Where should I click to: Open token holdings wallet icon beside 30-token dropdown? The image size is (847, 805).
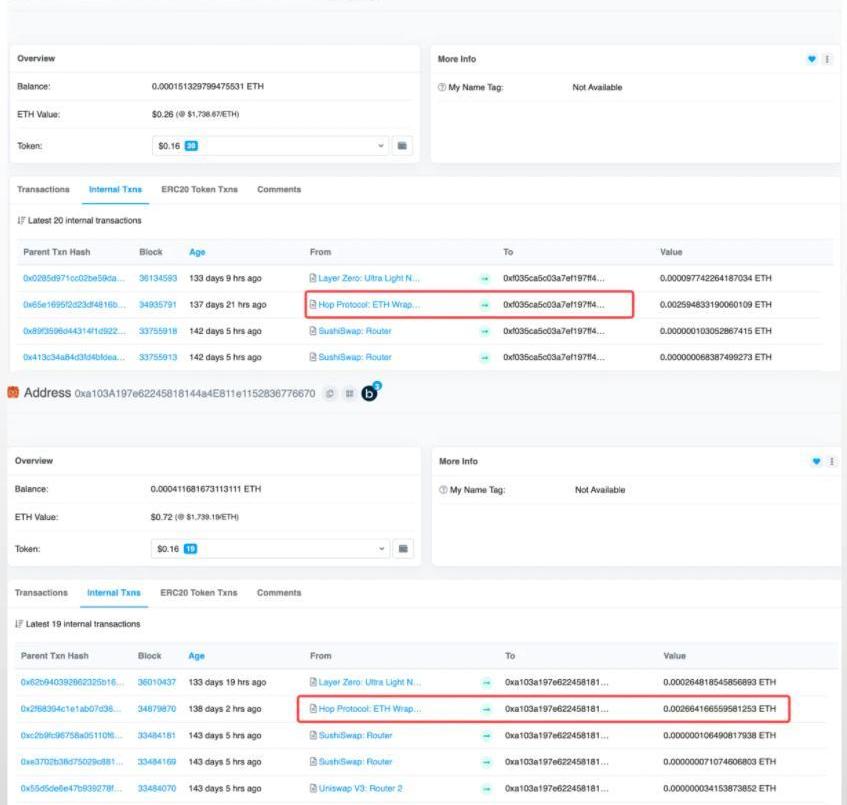(402, 146)
